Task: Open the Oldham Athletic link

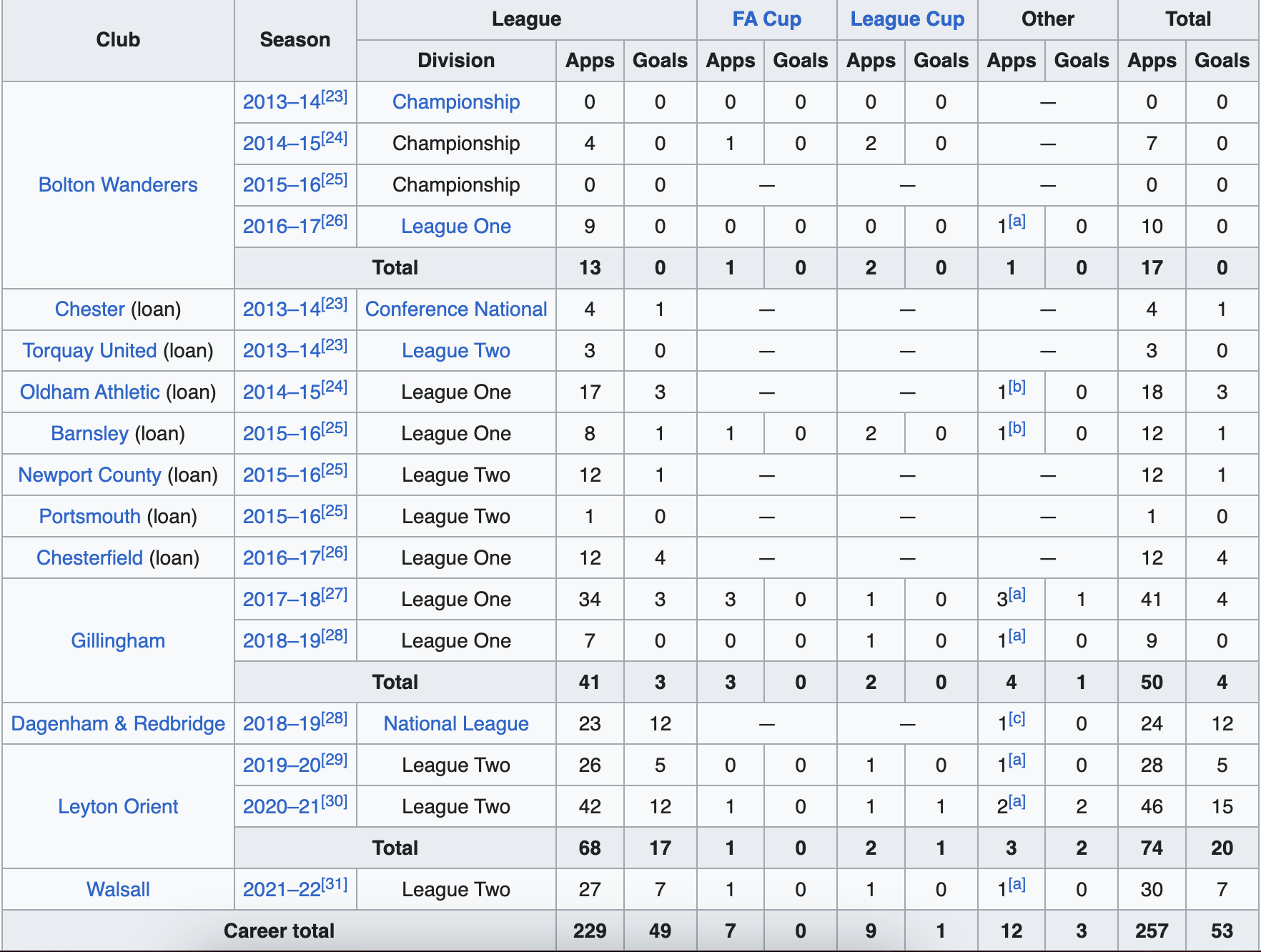Action: 89,392
